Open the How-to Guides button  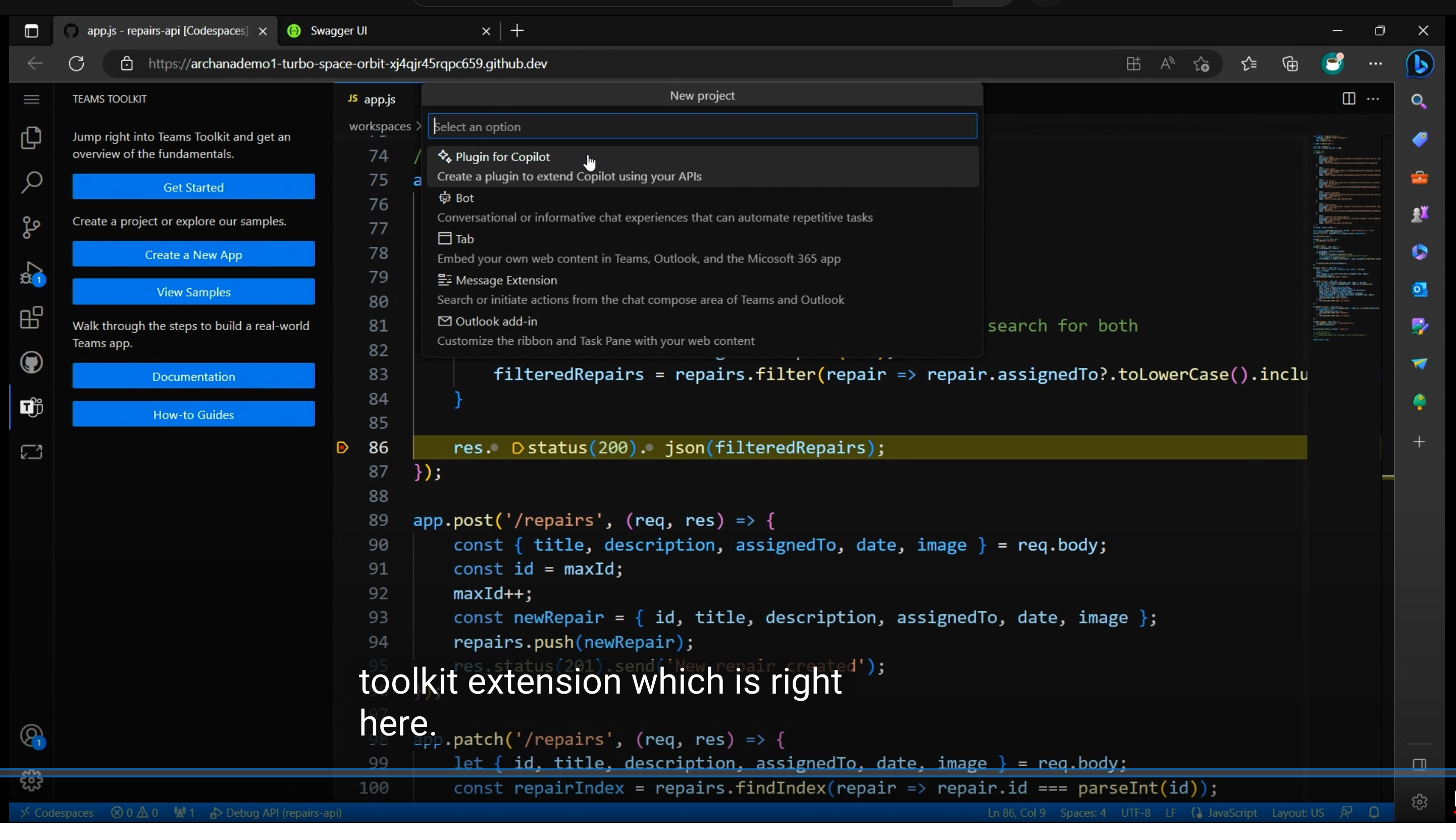click(x=194, y=414)
